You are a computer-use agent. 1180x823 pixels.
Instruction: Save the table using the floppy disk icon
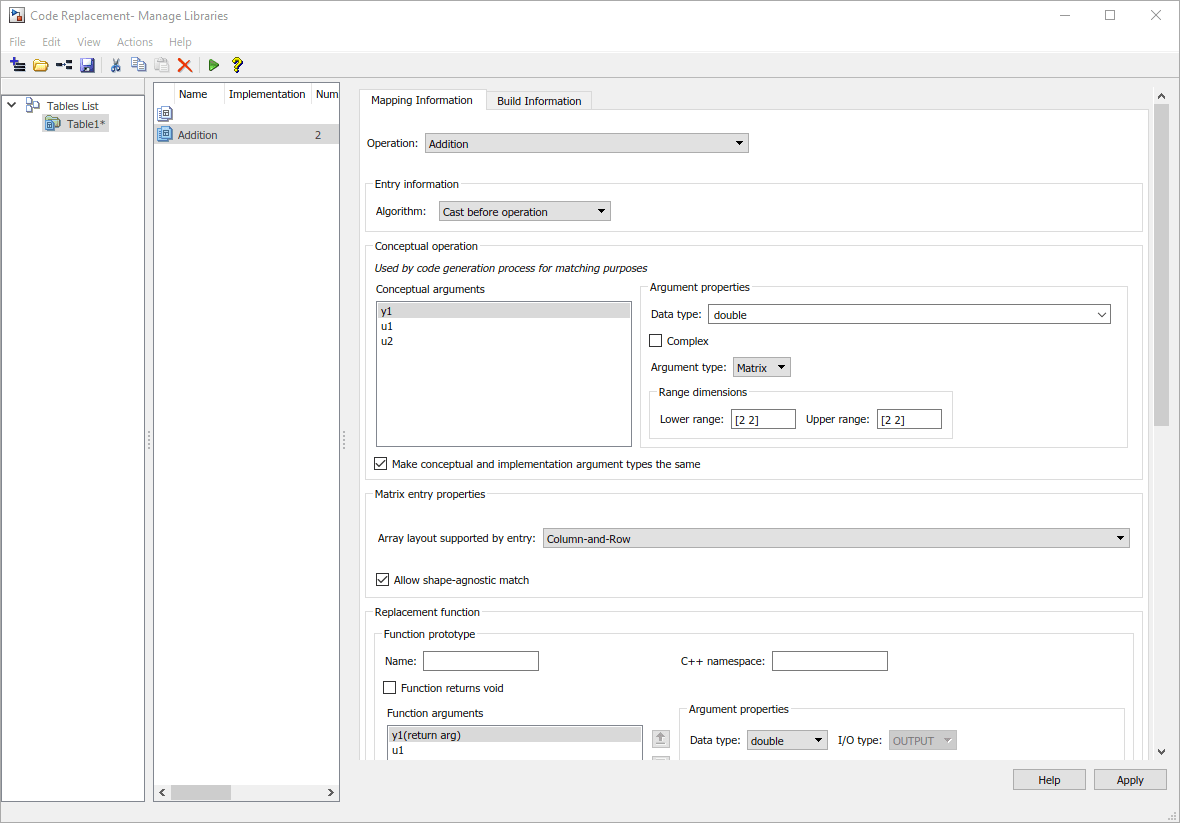(87, 65)
